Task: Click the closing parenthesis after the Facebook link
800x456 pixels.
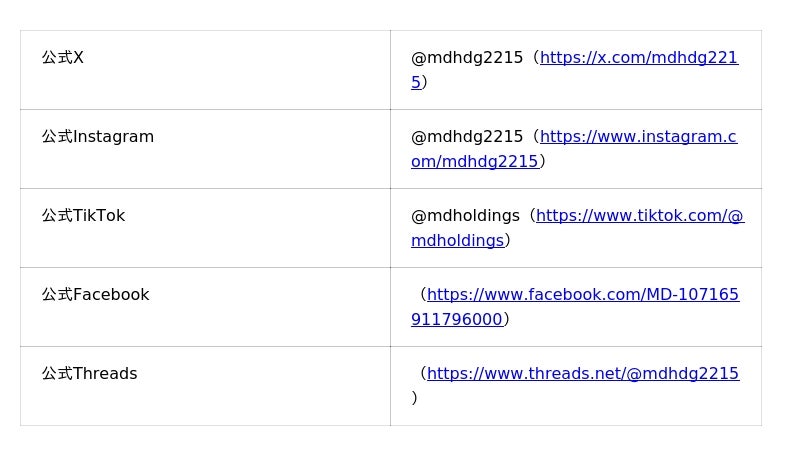Action: coord(507,320)
